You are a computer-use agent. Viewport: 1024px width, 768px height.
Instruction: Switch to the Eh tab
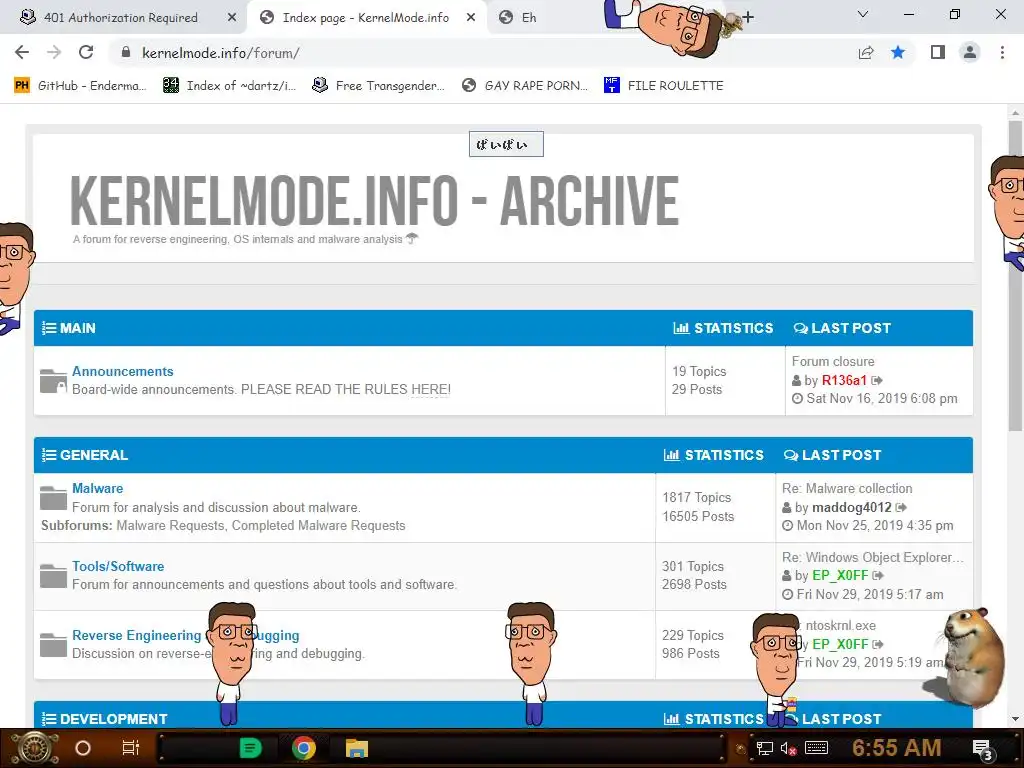click(529, 18)
